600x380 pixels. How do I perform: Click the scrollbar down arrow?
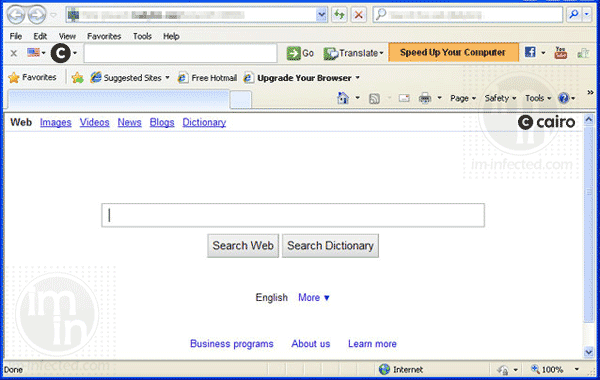point(589,352)
